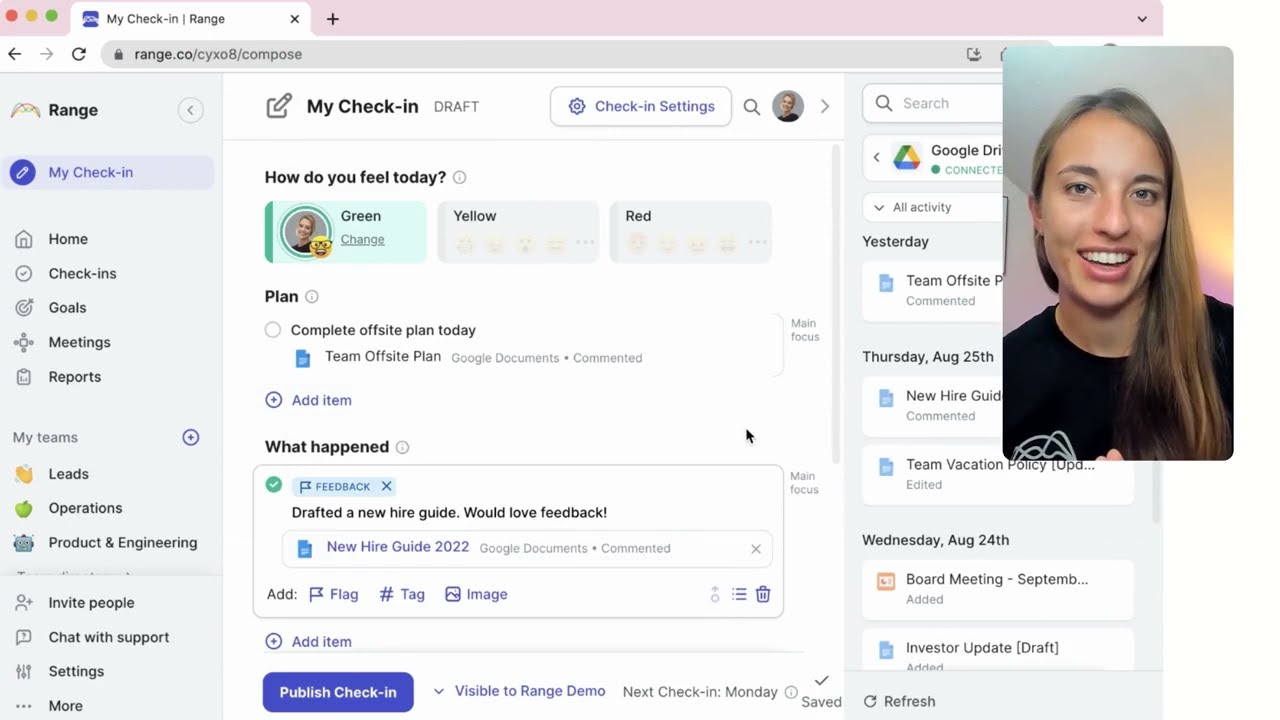Select the Yellow mood card
Screen dimensions: 1280x720
point(518,232)
